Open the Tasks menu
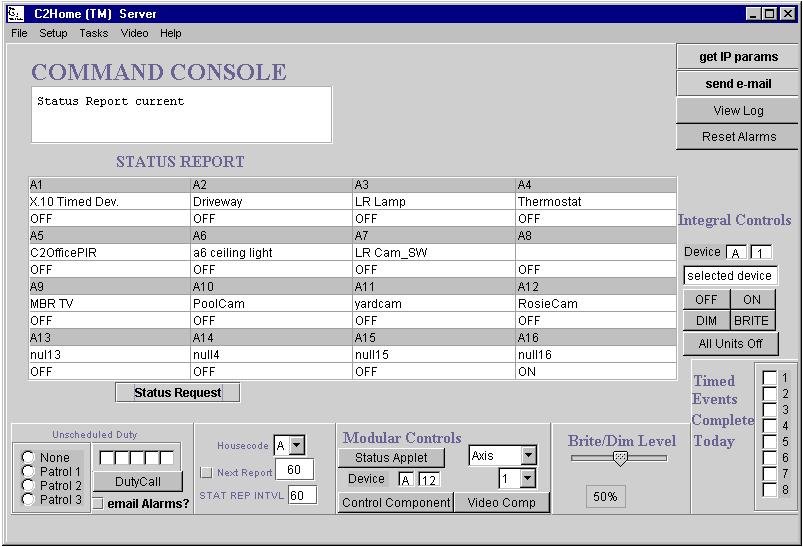This screenshot has height=547, width=803. (94, 33)
